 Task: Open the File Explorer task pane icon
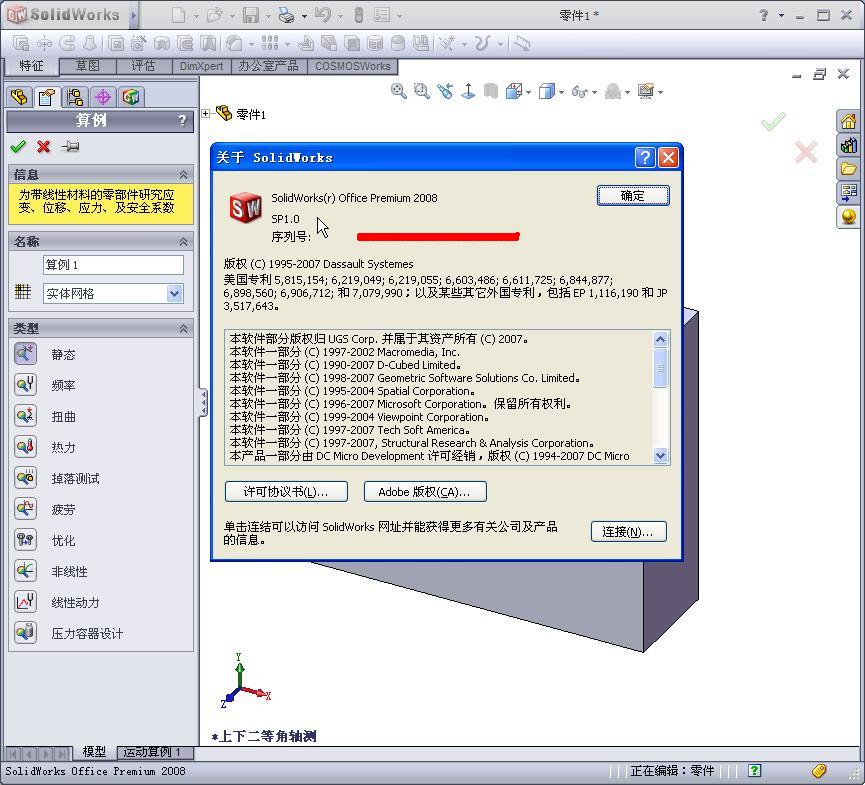coord(848,169)
